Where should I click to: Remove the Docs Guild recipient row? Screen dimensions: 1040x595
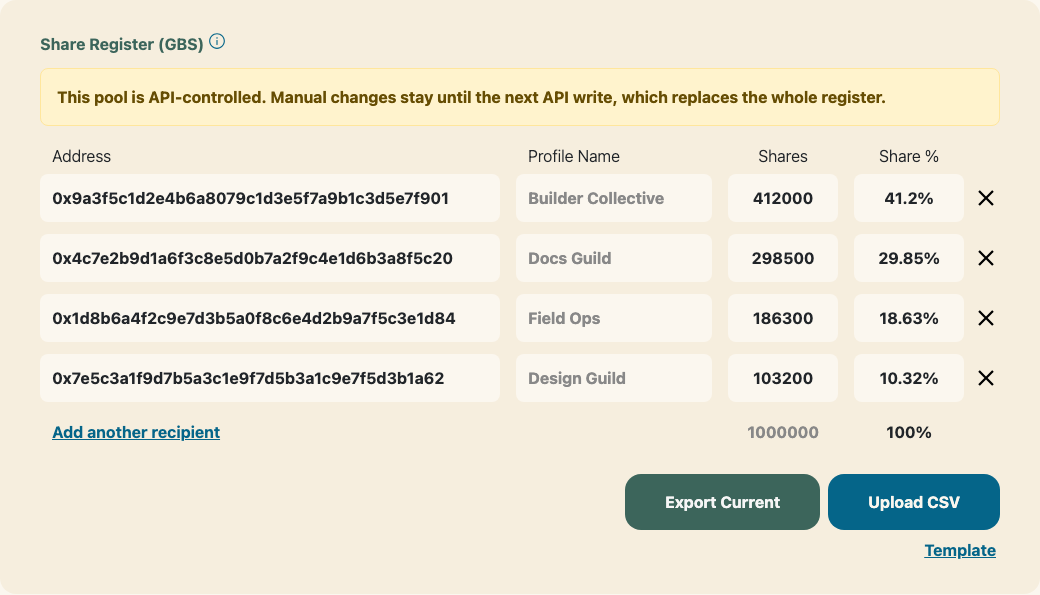(986, 258)
